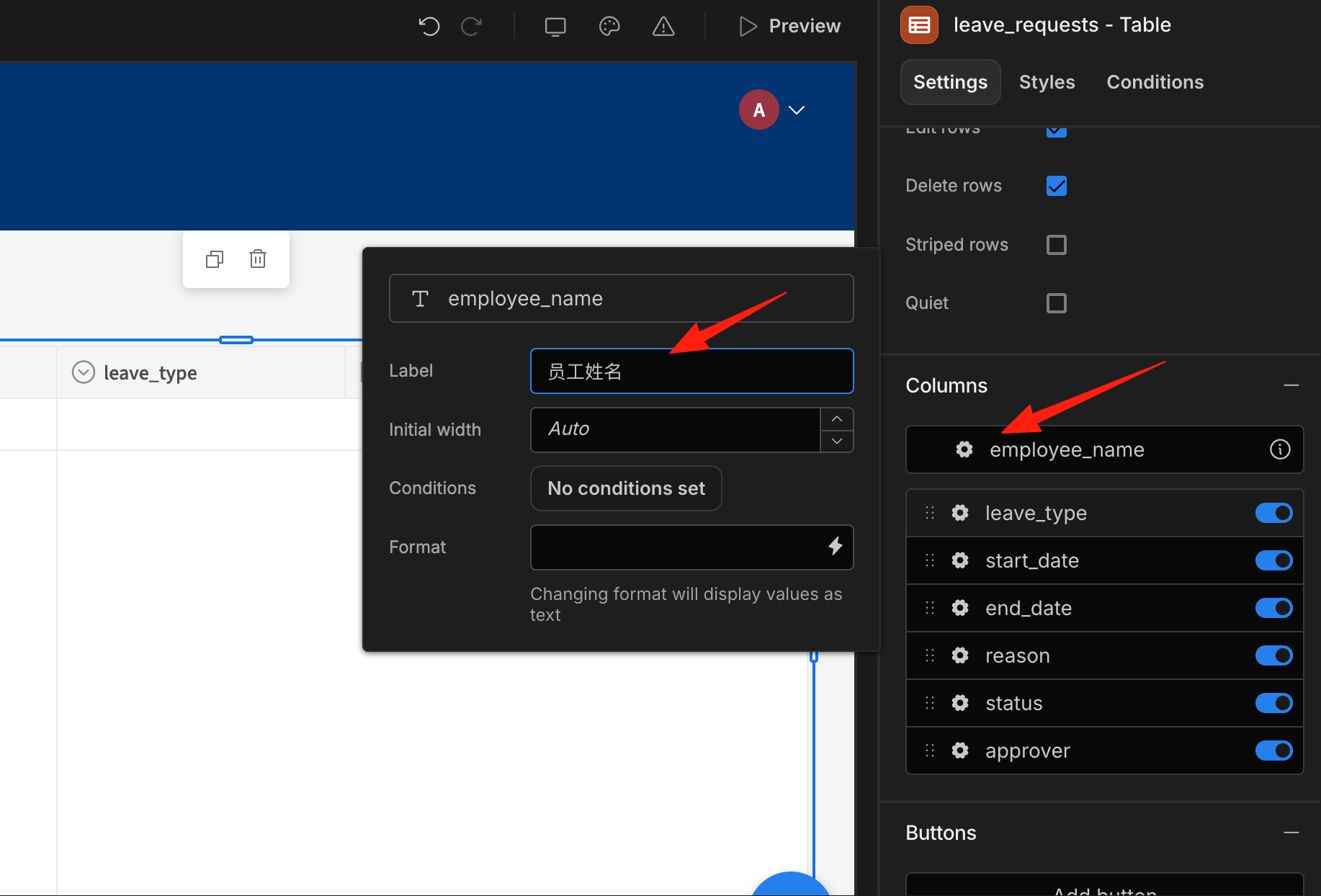Decrease Initial width with down stepper
The image size is (1321, 896).
pos(837,441)
